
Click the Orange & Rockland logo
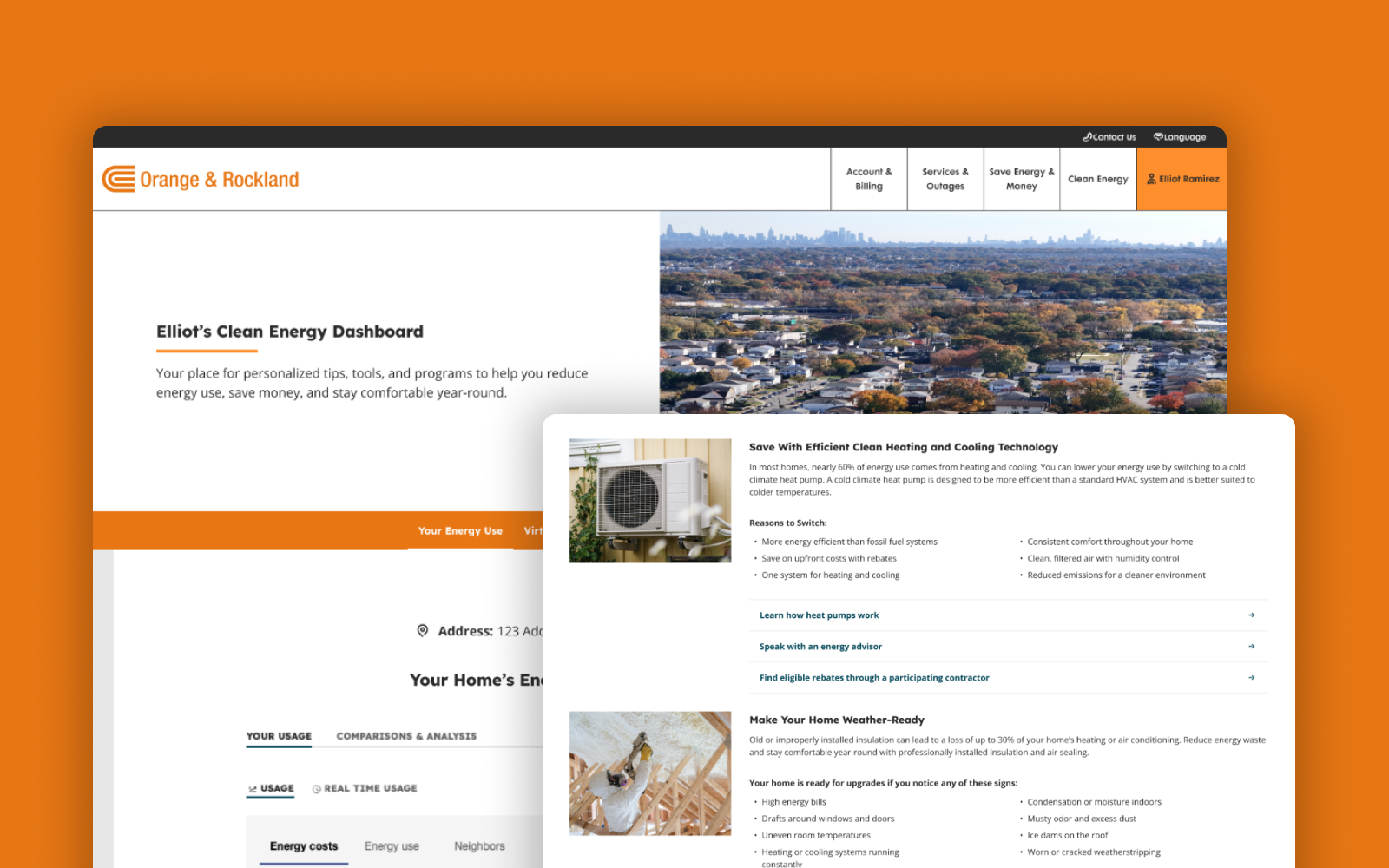click(201, 179)
